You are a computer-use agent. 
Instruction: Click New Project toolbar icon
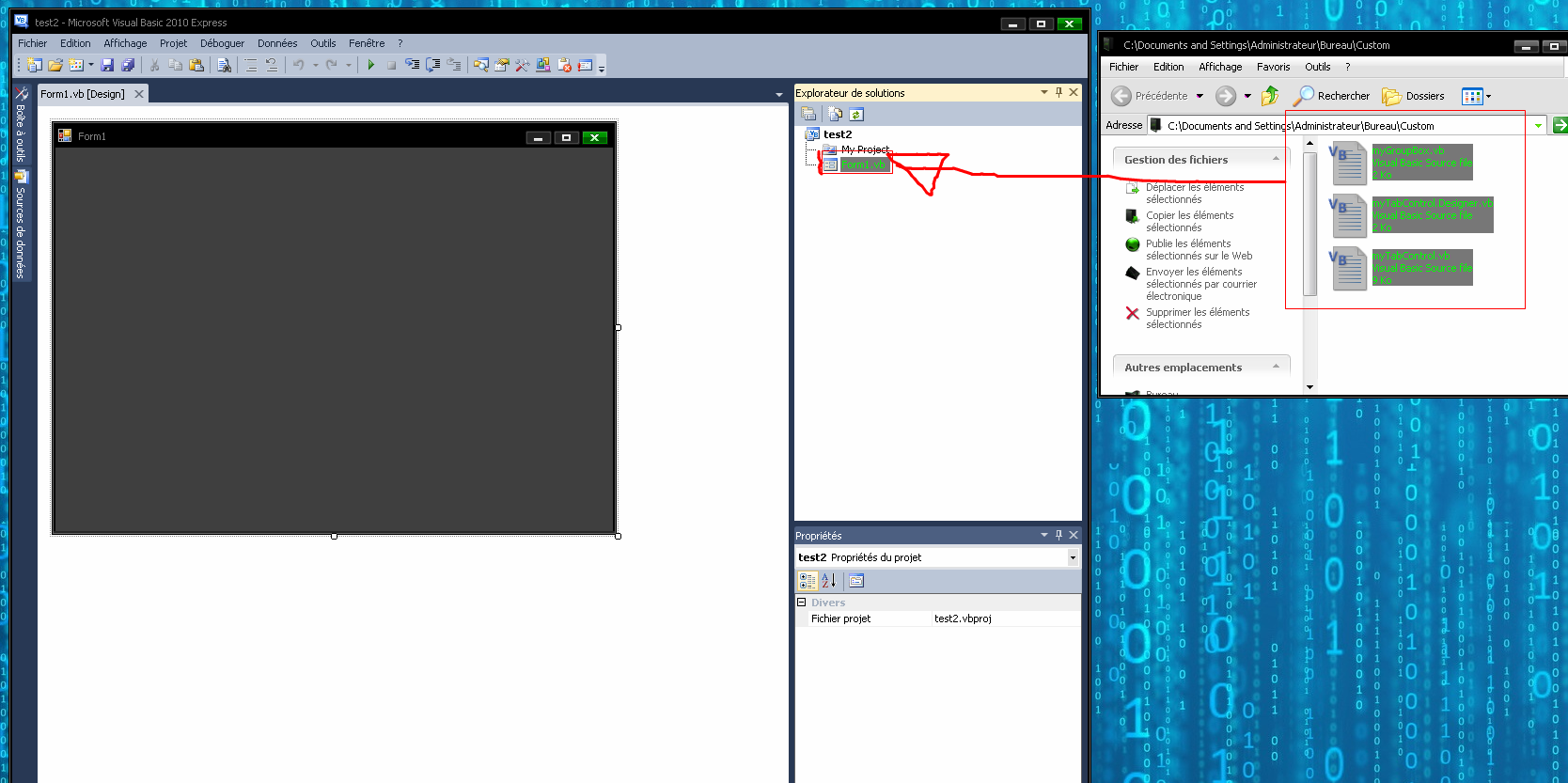point(35,65)
